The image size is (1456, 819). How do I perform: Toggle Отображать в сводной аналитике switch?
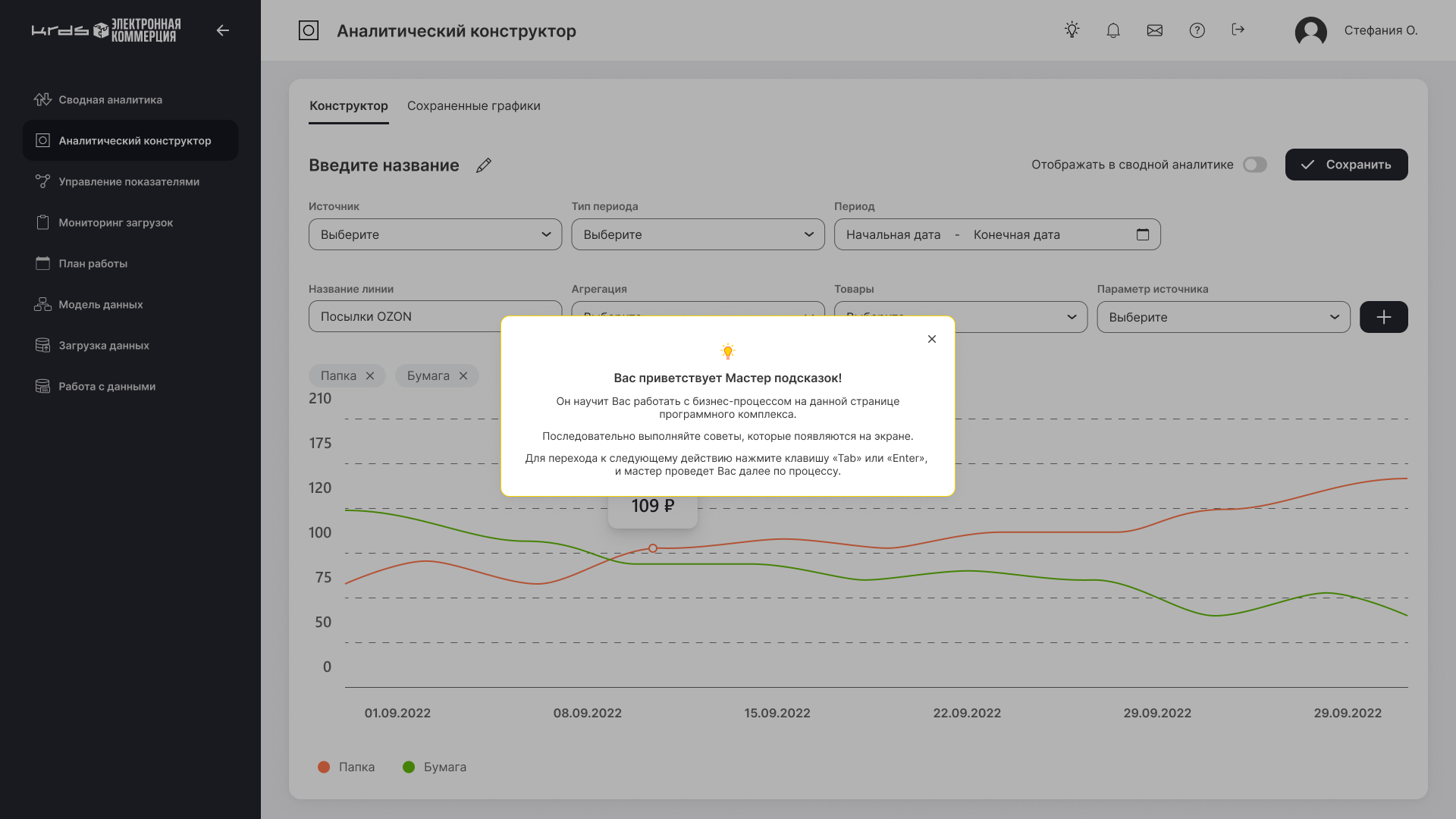1255,165
